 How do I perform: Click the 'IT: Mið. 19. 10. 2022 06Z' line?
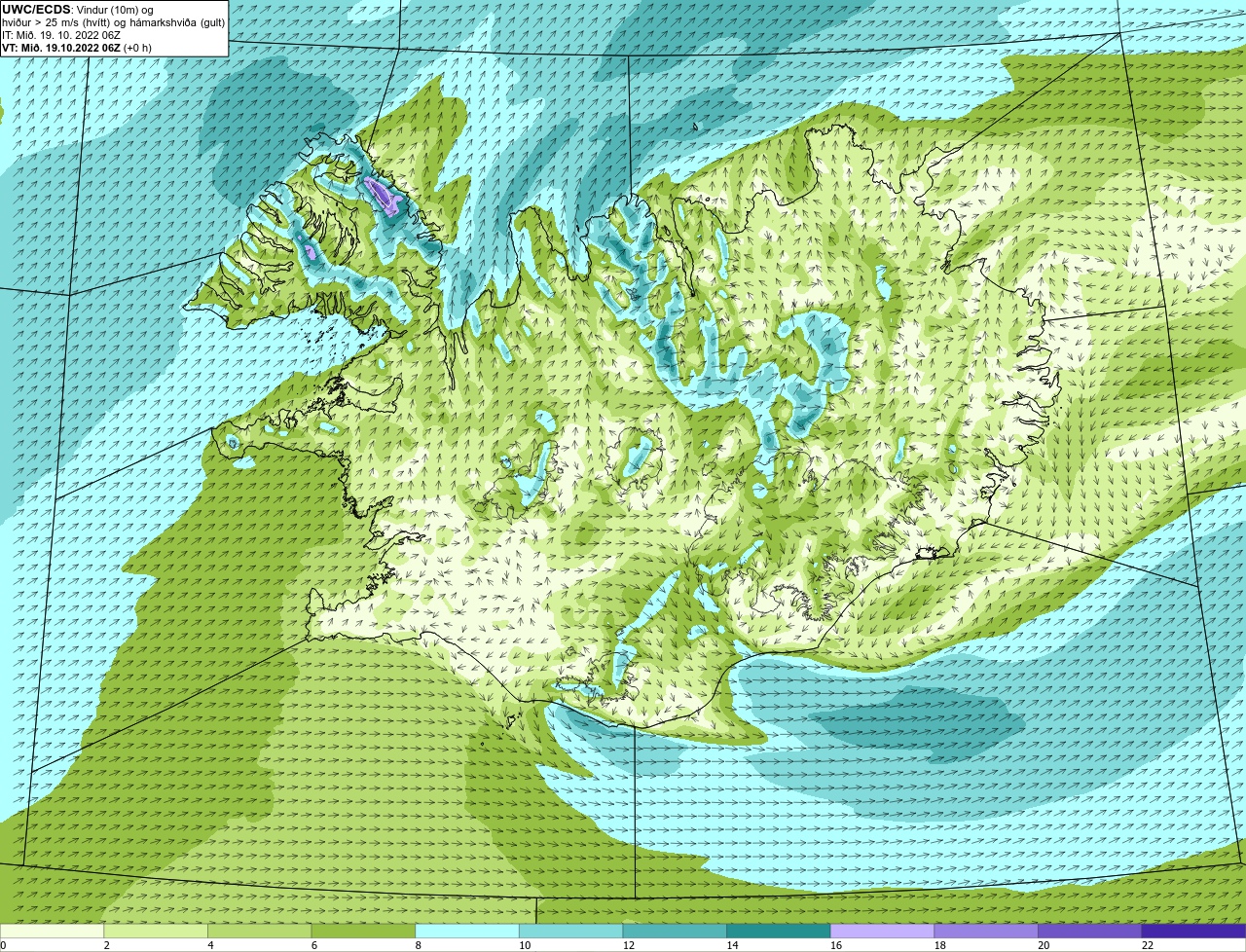[61, 34]
